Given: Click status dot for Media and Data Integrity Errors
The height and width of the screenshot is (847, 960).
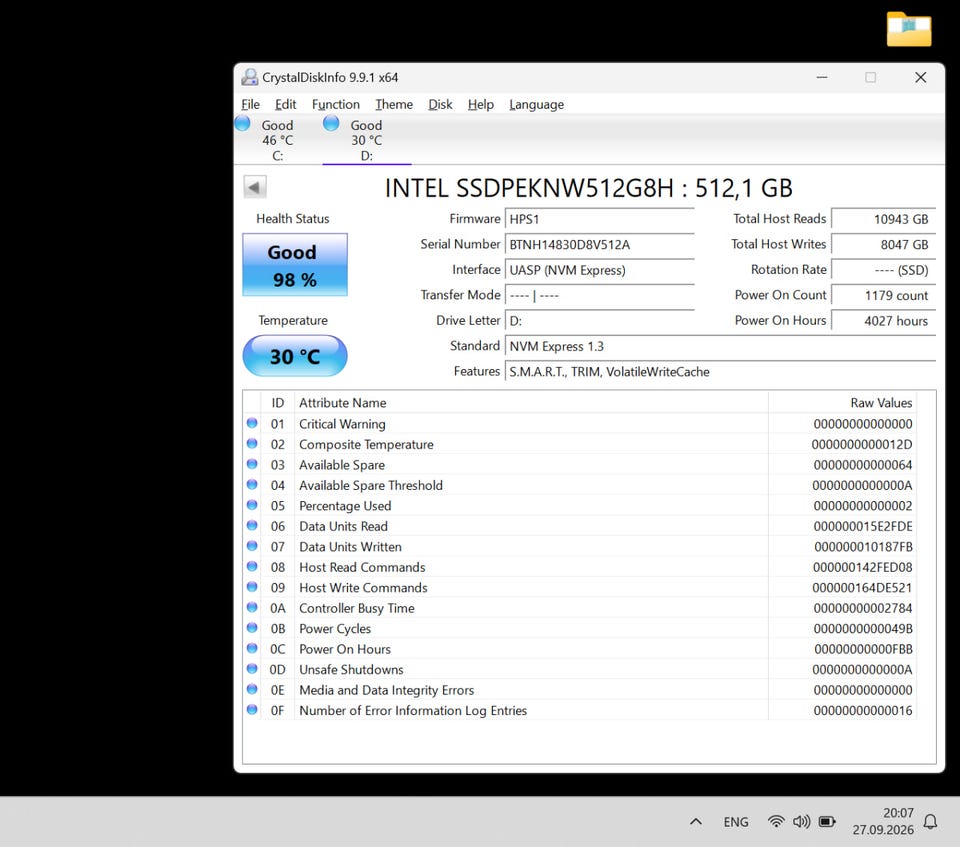Looking at the screenshot, I should coord(252,689).
